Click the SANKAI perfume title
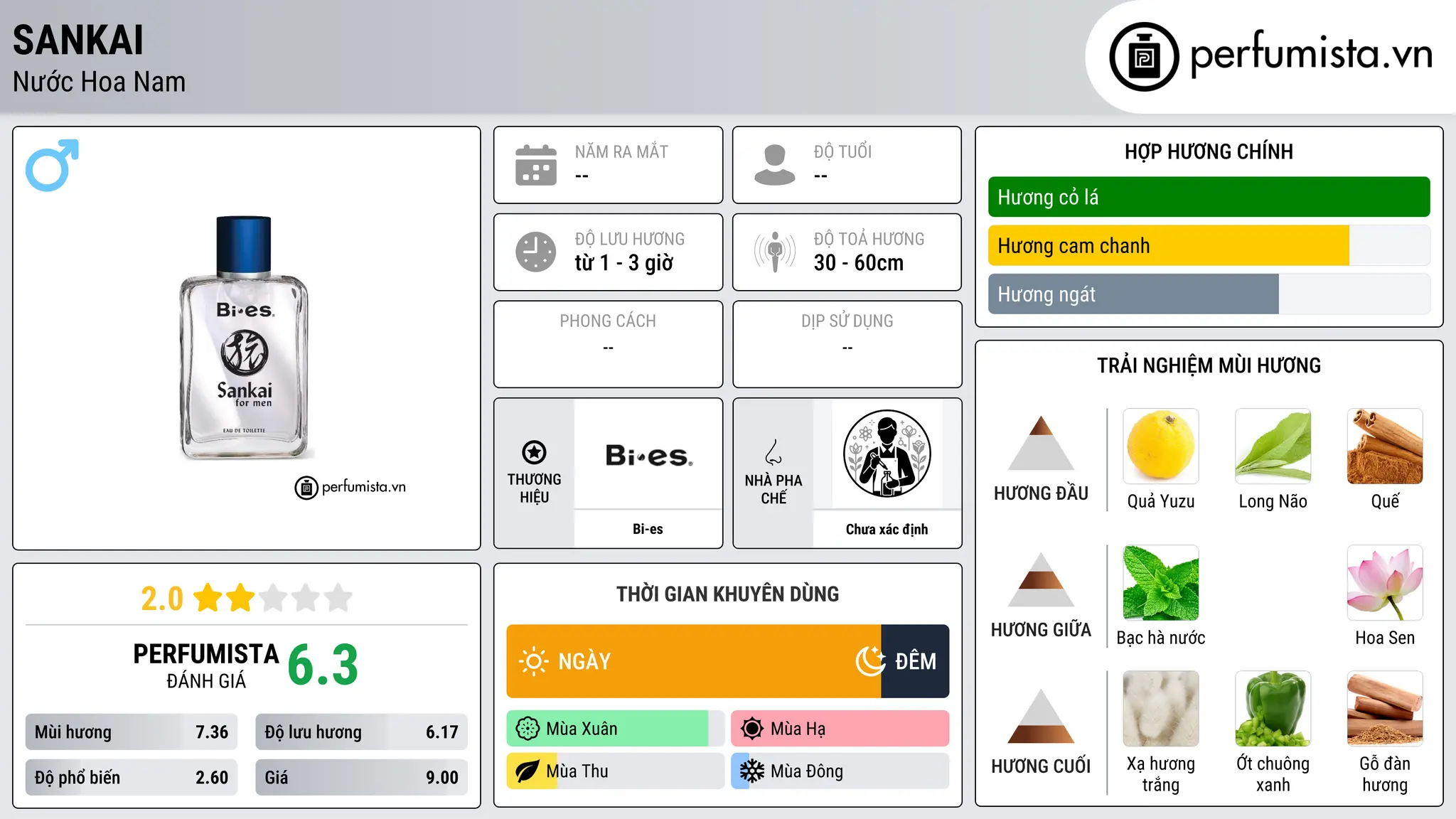The image size is (1456, 819). click(x=78, y=40)
